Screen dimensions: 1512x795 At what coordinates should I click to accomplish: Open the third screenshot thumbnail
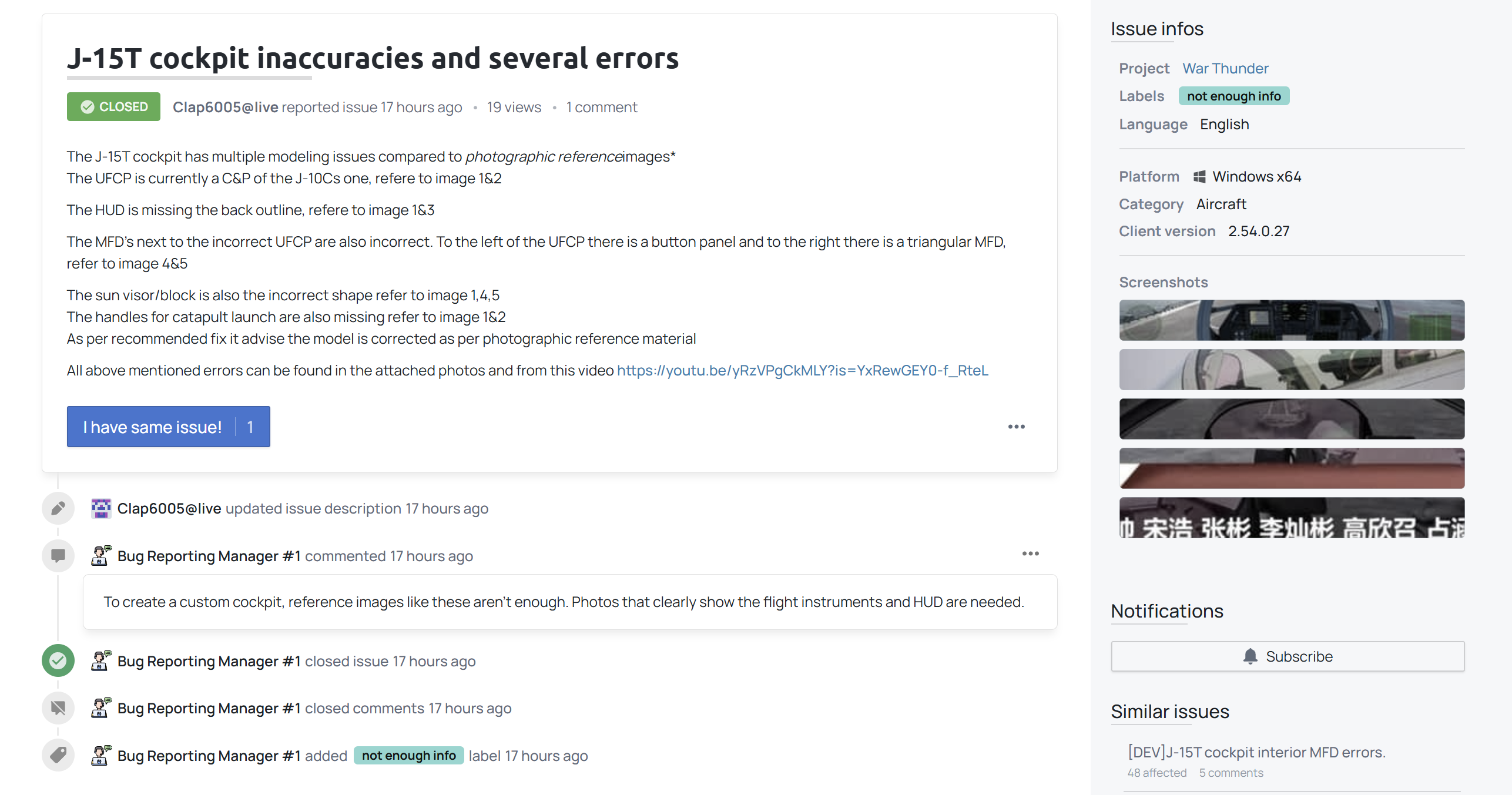point(1291,419)
